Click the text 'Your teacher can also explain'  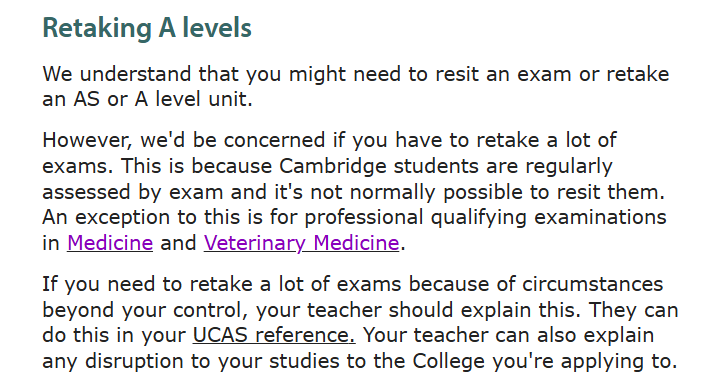click(508, 335)
